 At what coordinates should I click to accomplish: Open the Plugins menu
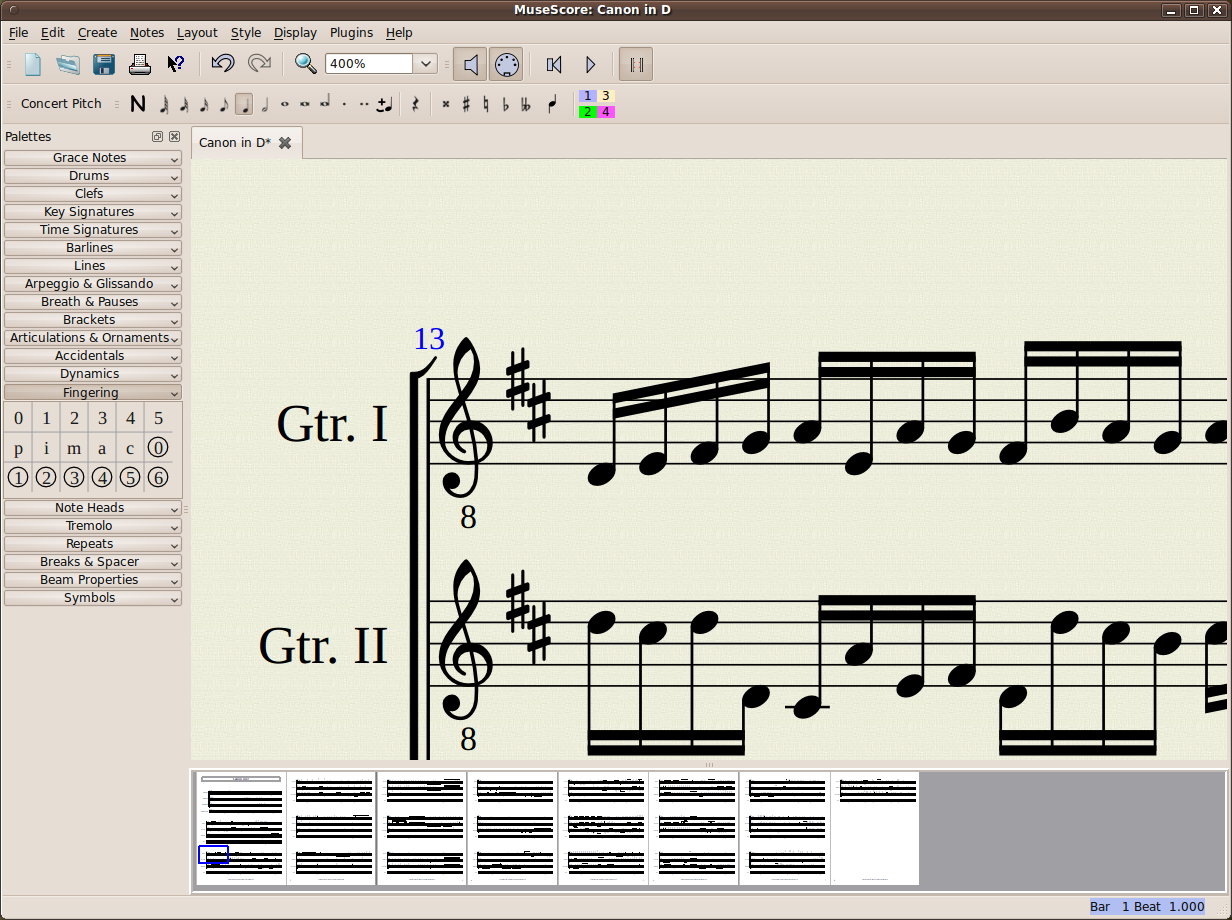click(351, 32)
